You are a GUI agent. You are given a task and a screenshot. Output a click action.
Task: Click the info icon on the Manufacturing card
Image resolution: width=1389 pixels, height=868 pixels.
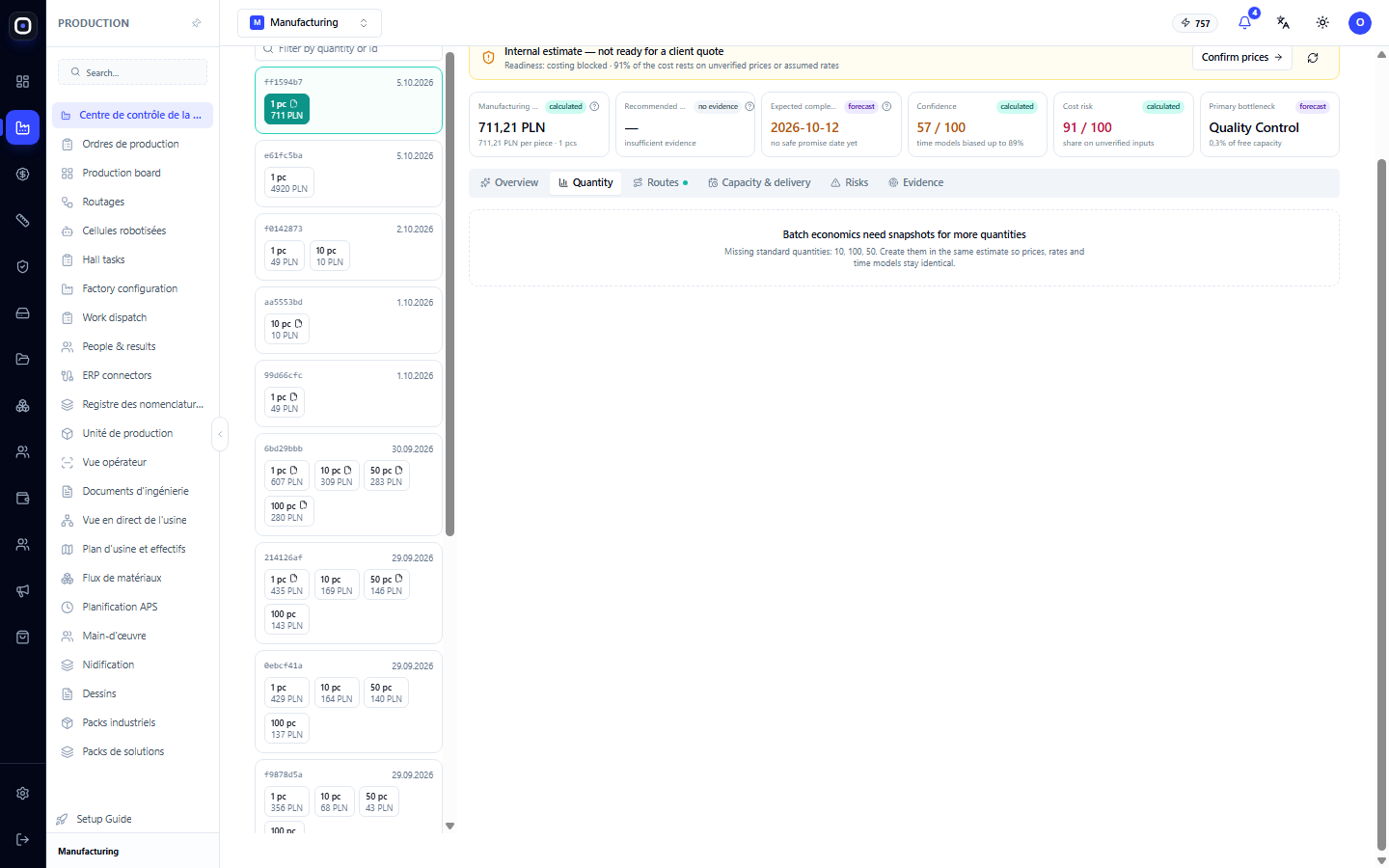[594, 106]
